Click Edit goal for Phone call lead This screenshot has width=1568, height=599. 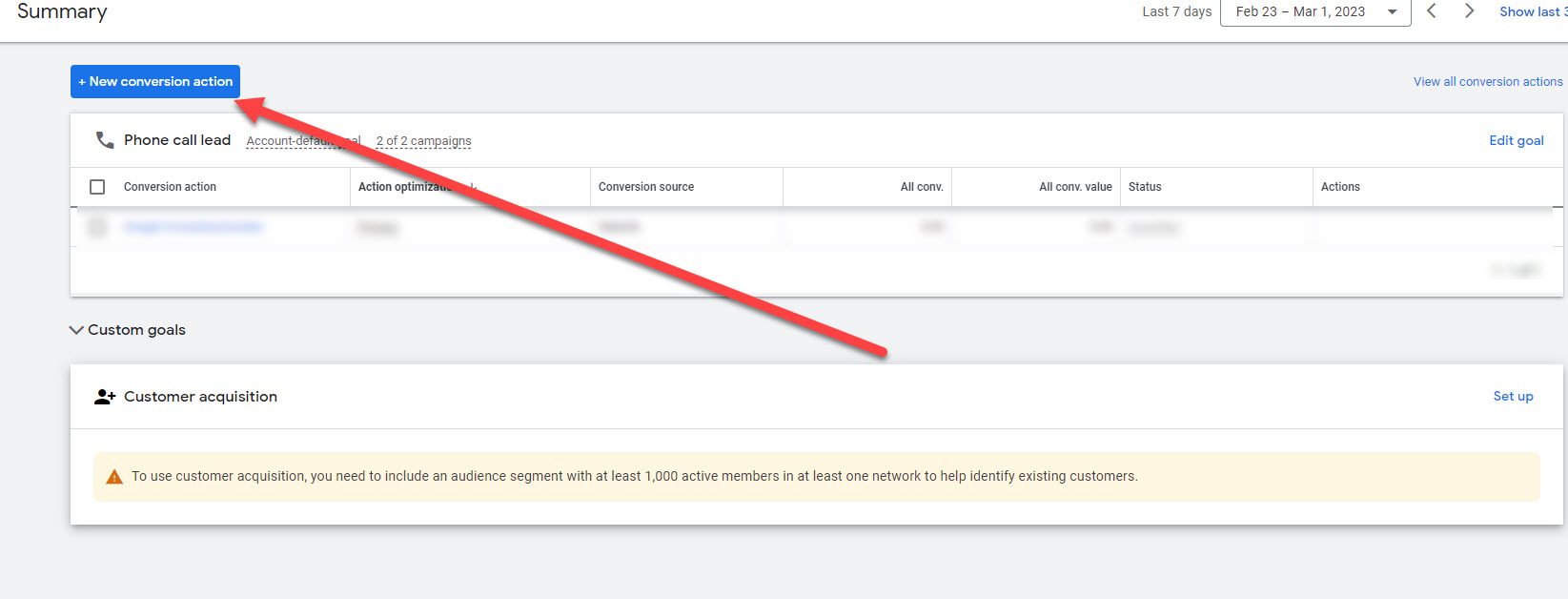(x=1516, y=140)
